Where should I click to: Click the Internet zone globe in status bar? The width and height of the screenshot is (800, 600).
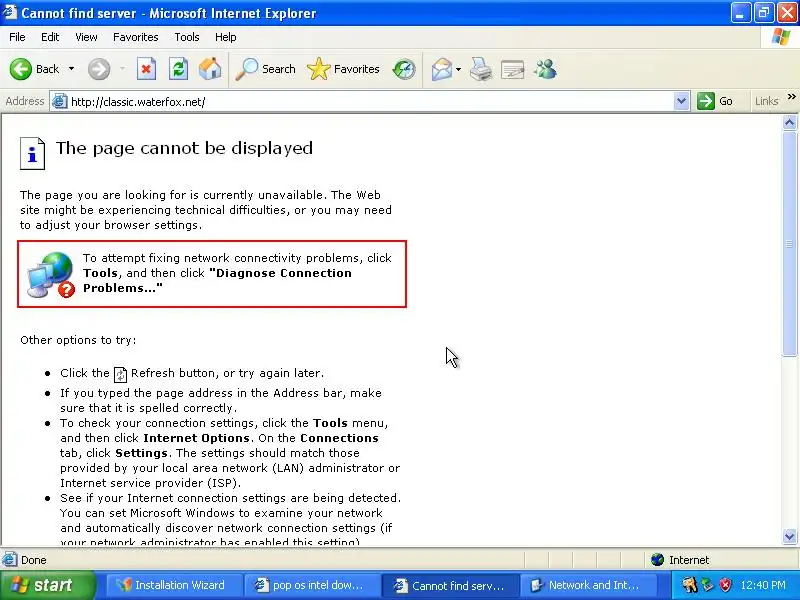pos(658,560)
